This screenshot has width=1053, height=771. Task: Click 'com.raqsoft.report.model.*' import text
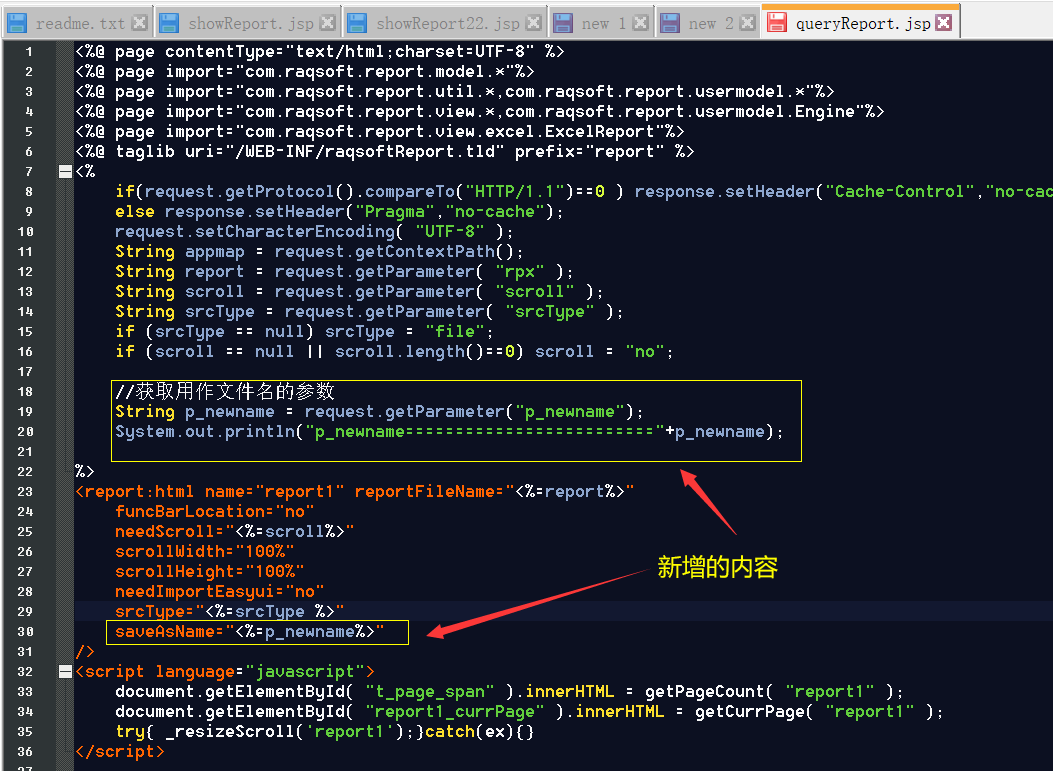pyautogui.click(x=375, y=72)
